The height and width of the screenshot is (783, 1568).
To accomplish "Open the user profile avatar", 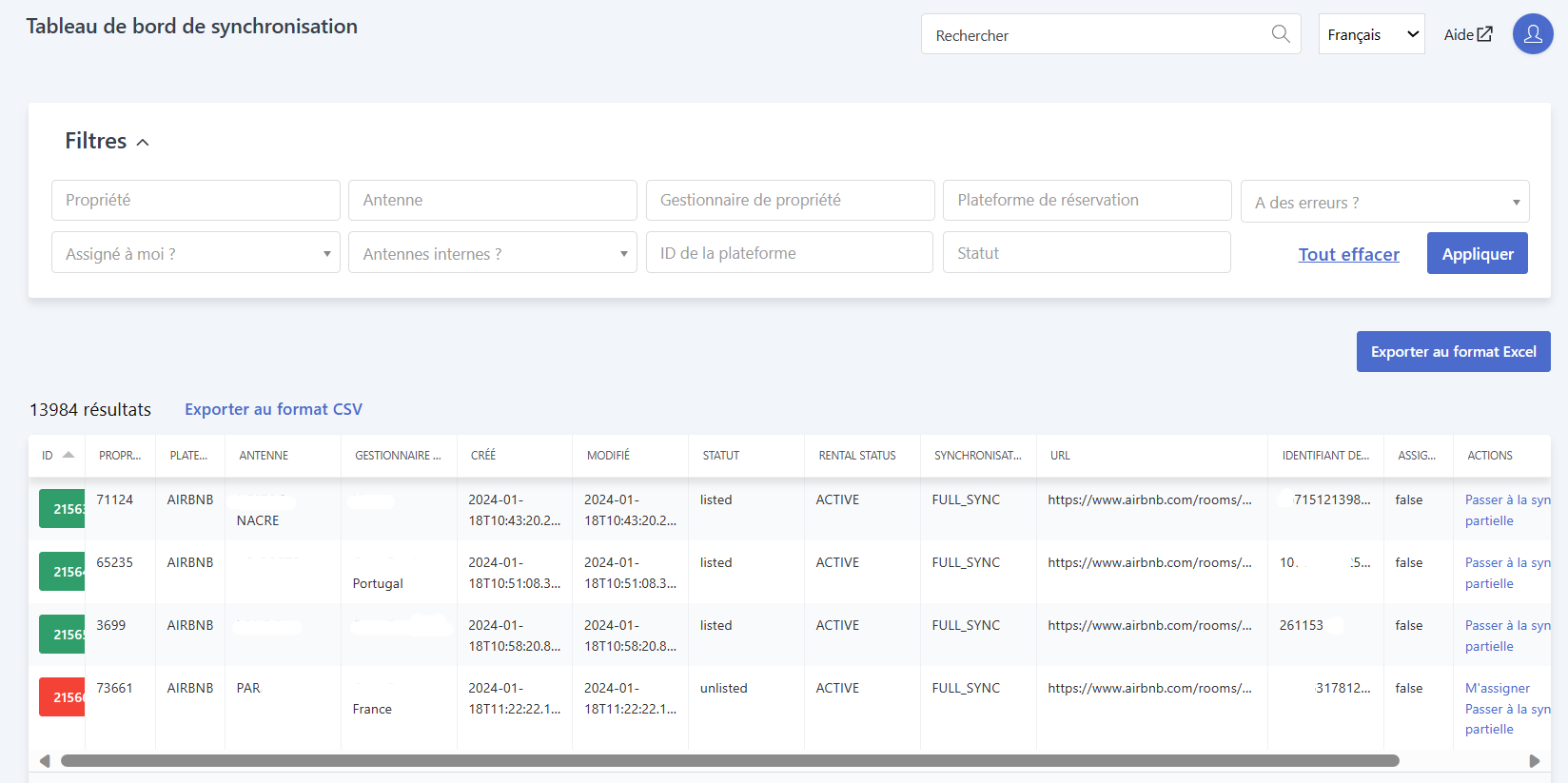I will click(1533, 34).
